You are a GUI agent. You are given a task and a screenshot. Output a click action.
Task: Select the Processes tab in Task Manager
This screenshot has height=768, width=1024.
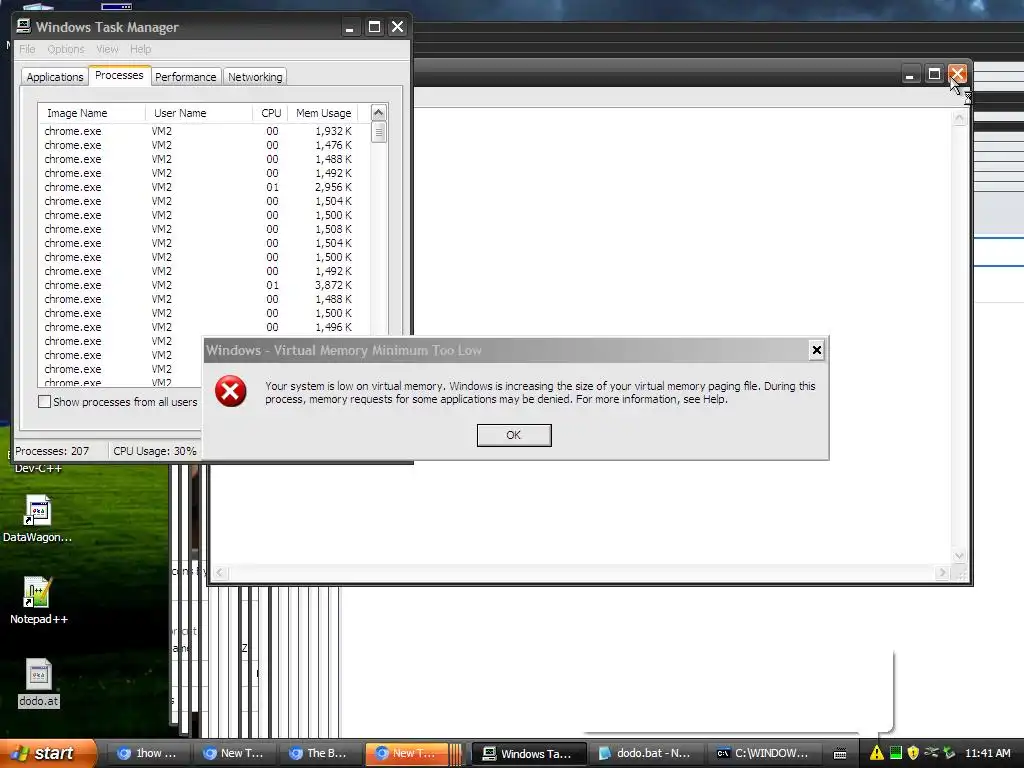click(119, 76)
